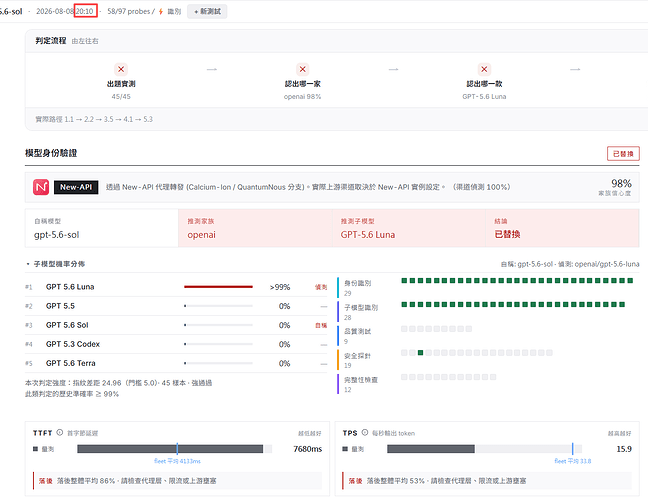Click the >99% probability value
648x500 pixels.
click(x=280, y=287)
